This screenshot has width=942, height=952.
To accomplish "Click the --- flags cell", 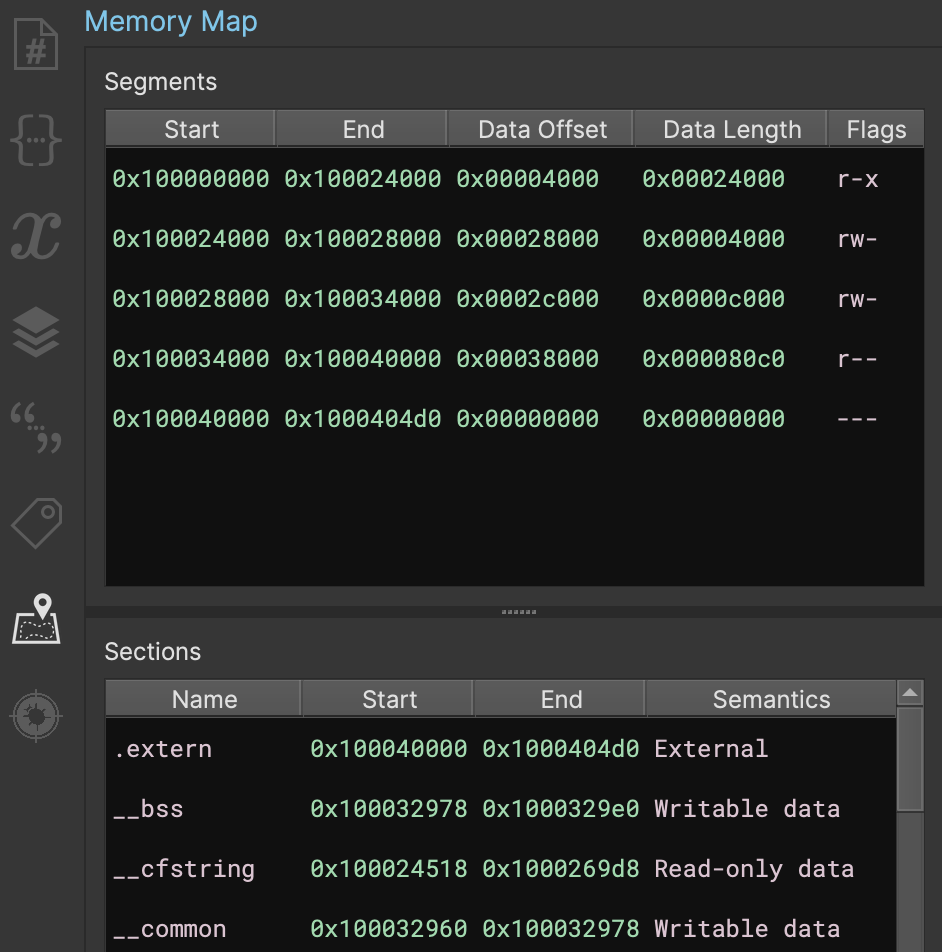I will (857, 420).
